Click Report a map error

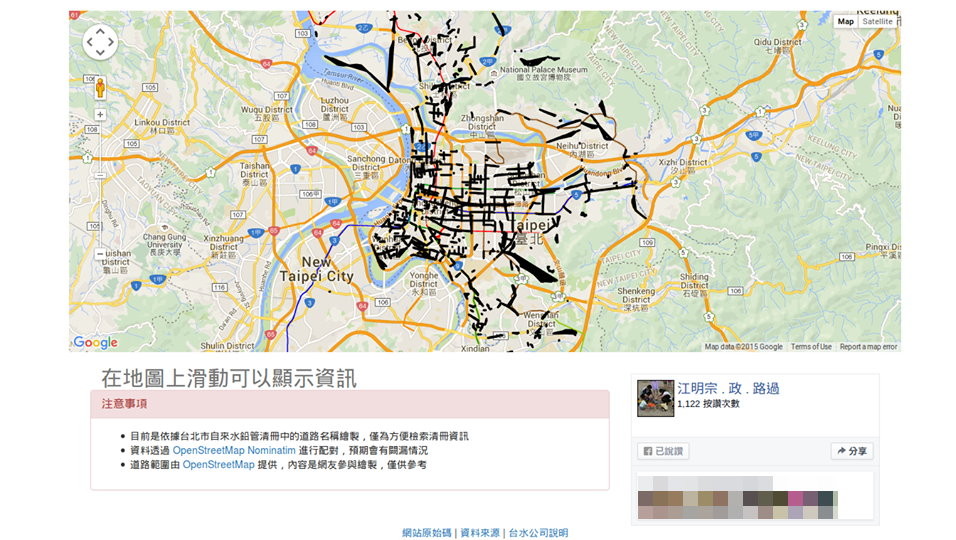point(868,347)
